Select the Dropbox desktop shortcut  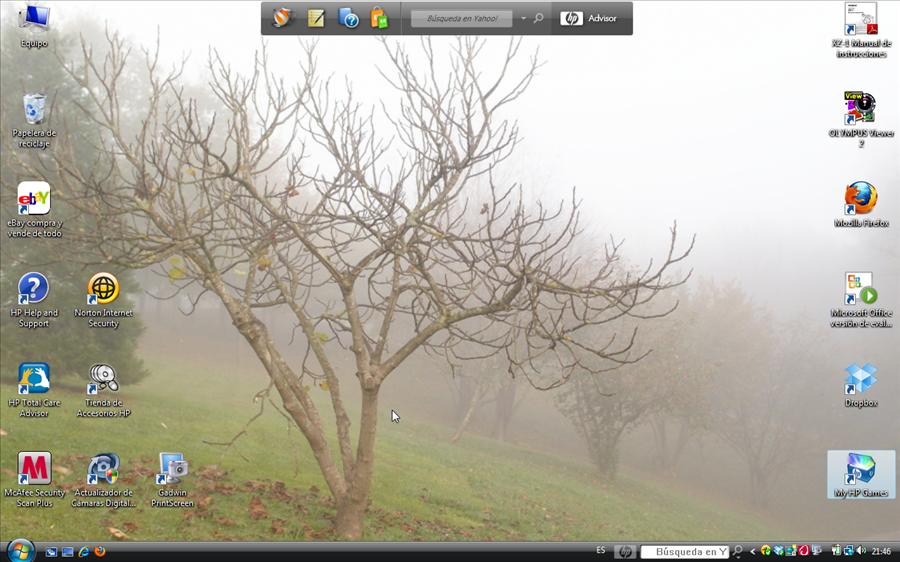click(x=861, y=385)
